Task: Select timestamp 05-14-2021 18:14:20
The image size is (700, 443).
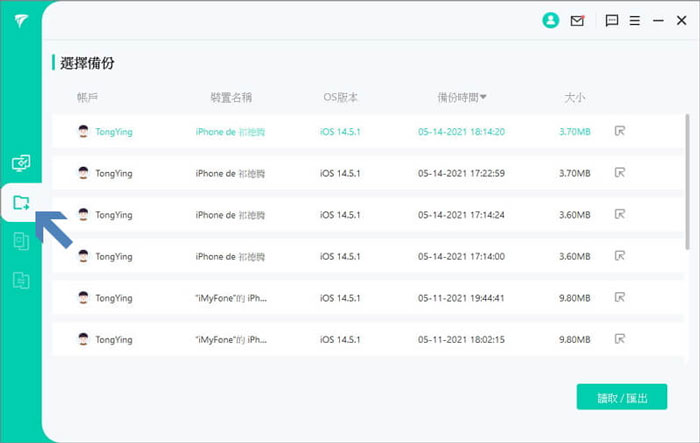Action: tap(461, 132)
